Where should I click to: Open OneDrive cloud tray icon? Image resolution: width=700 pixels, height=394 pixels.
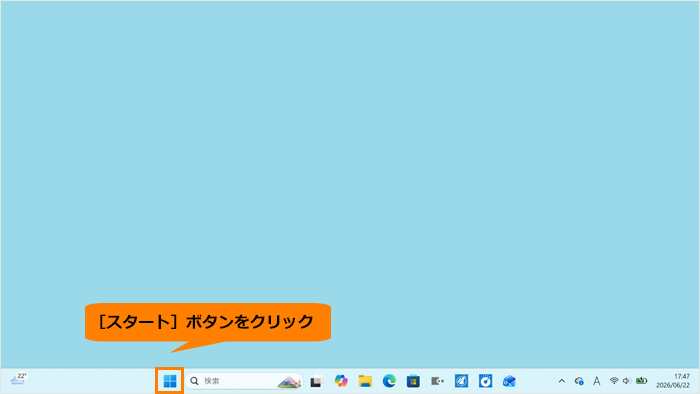coord(579,381)
